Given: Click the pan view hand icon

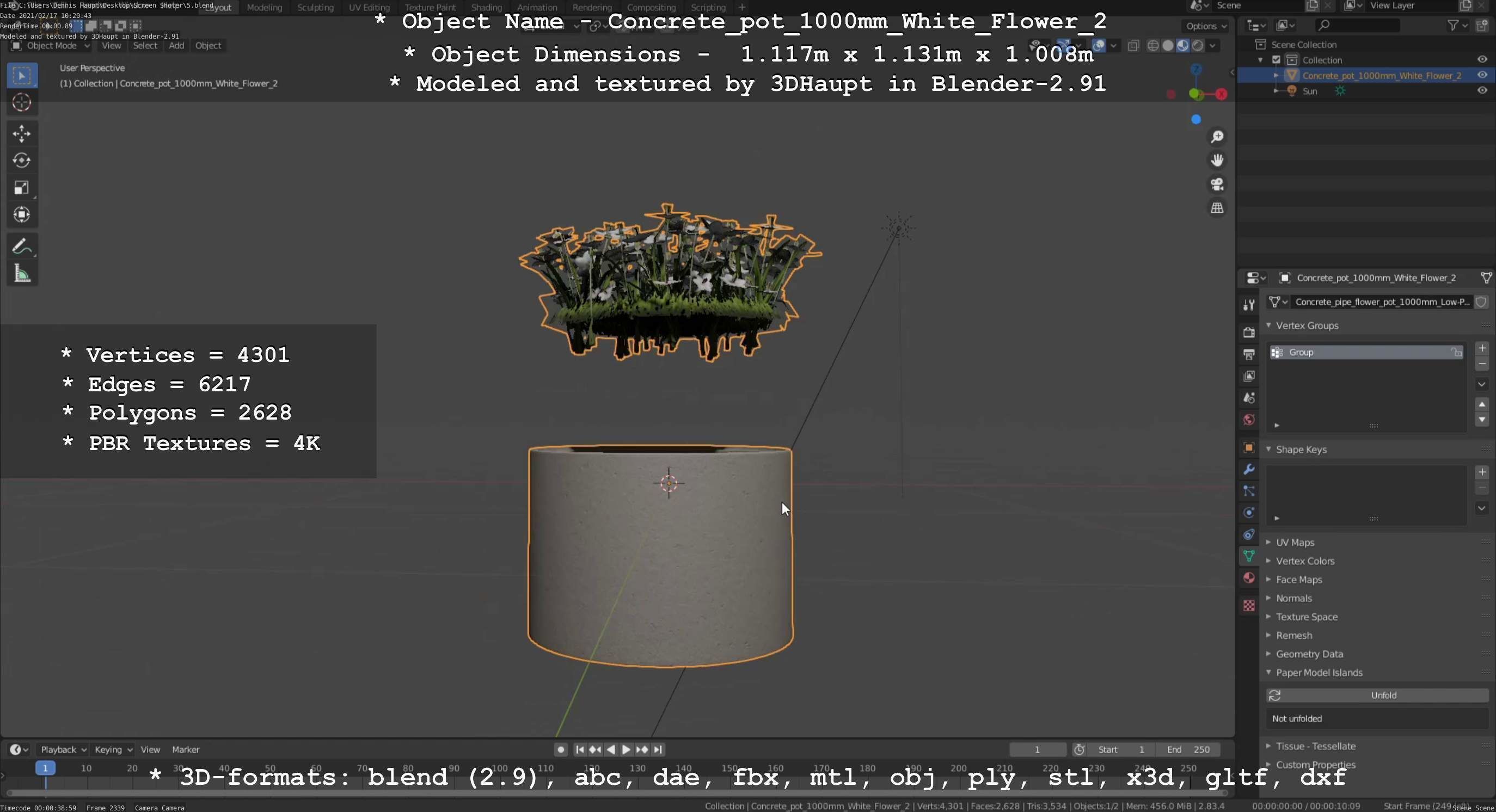Looking at the screenshot, I should [x=1217, y=160].
